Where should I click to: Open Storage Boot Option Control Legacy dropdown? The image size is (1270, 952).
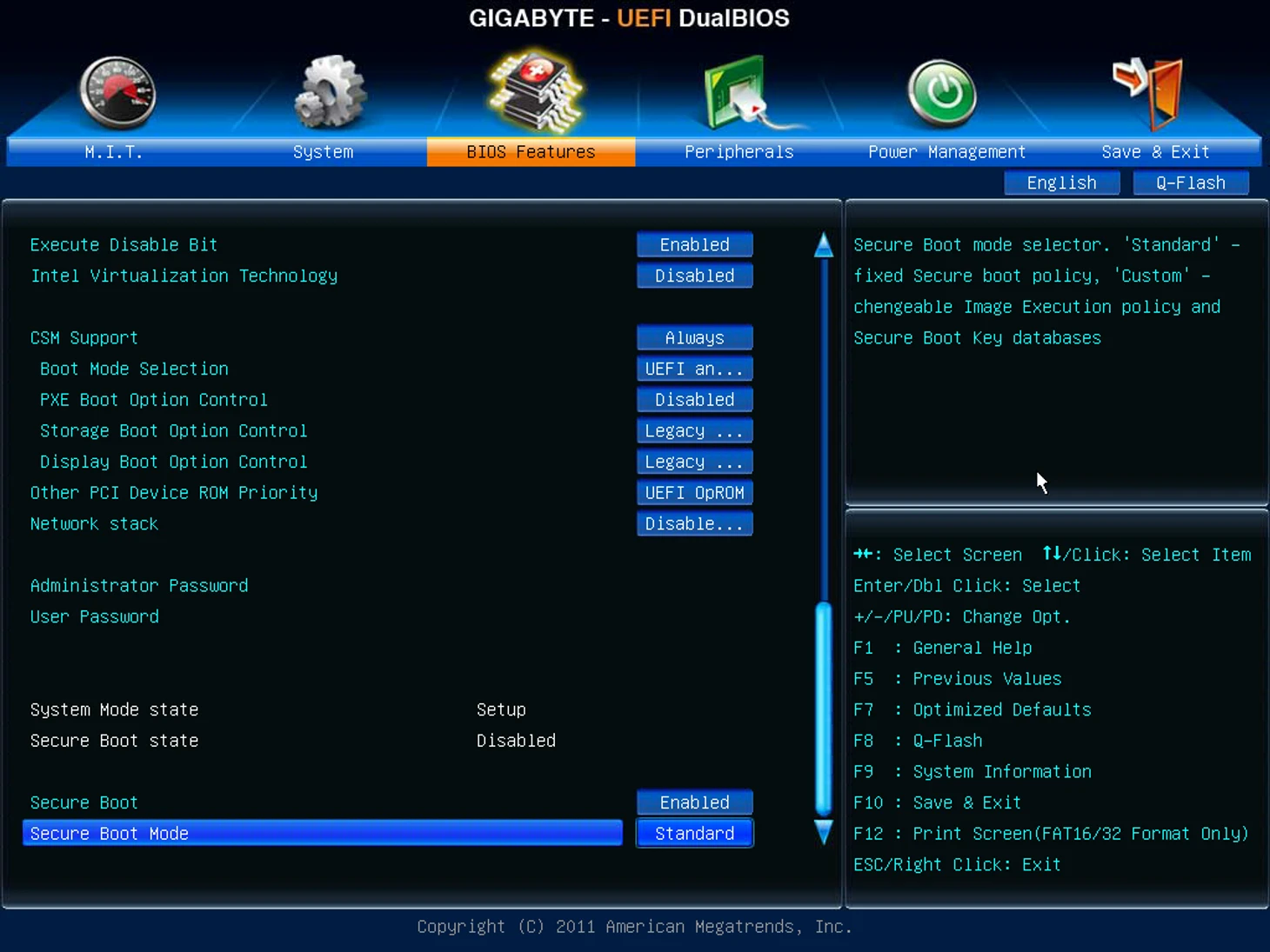point(694,430)
